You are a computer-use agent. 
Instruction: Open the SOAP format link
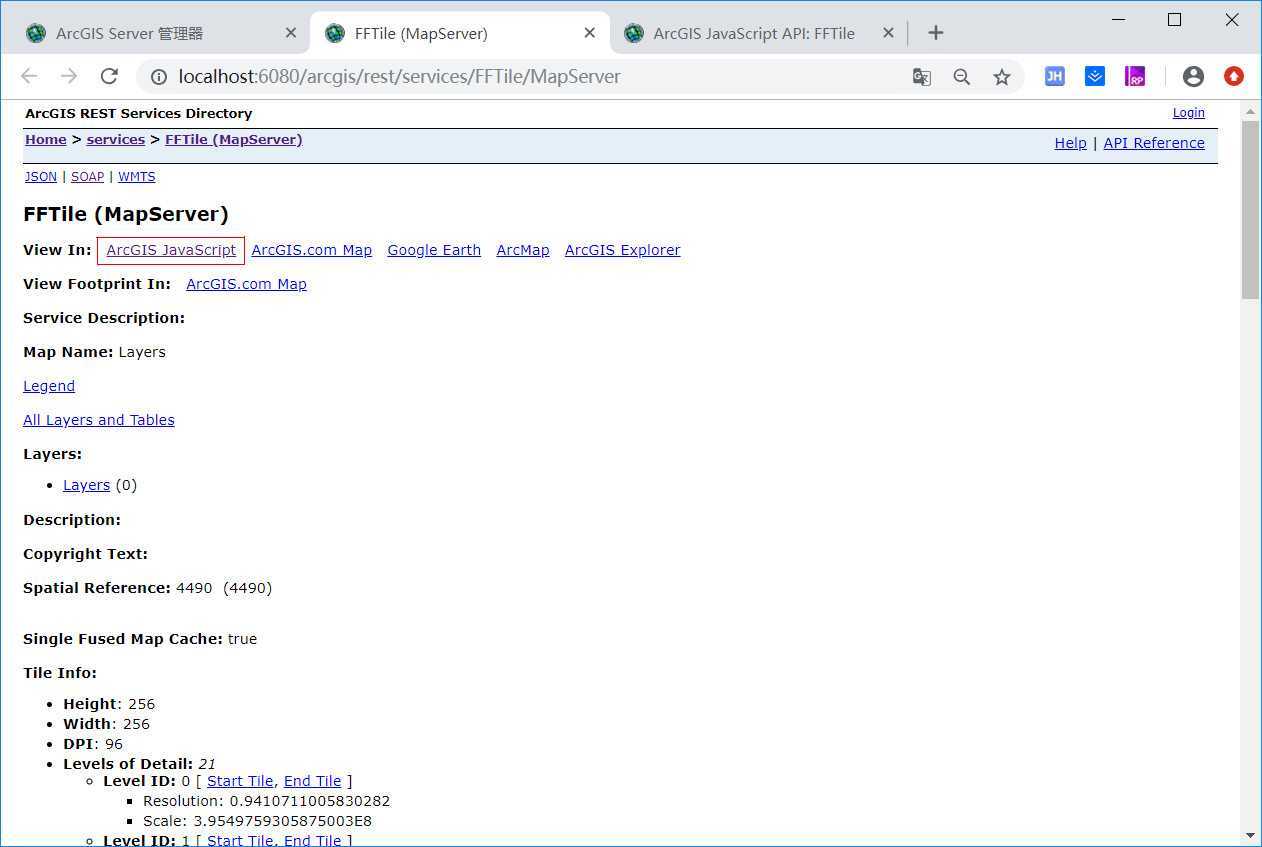[87, 177]
